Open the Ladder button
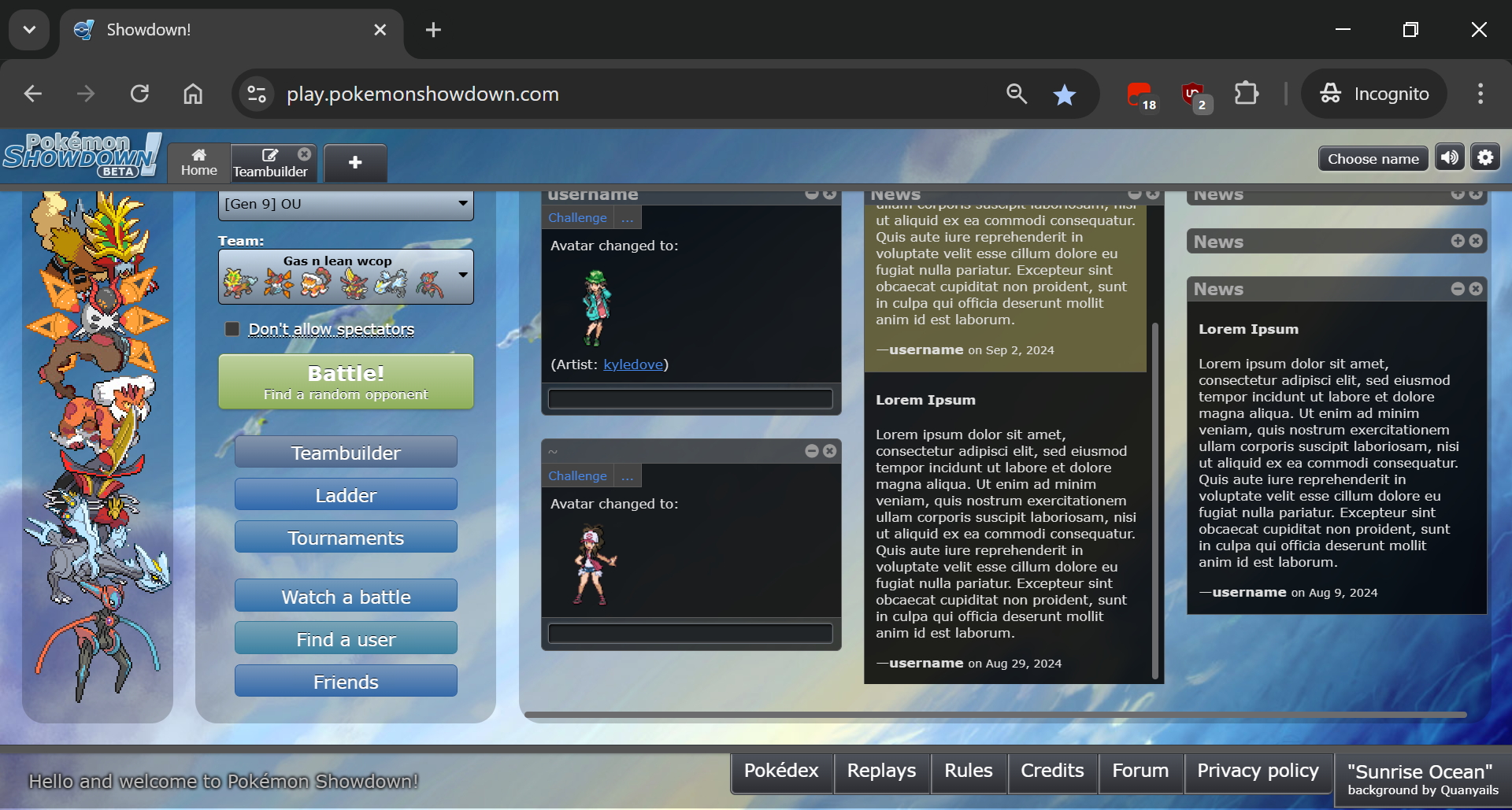1512x810 pixels. pos(346,495)
